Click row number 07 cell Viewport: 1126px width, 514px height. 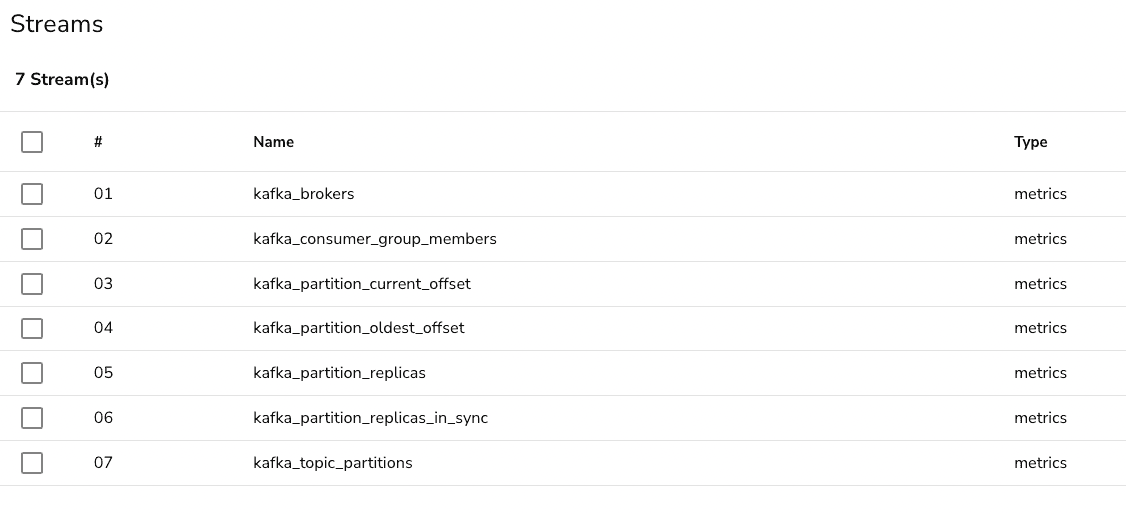pos(103,463)
